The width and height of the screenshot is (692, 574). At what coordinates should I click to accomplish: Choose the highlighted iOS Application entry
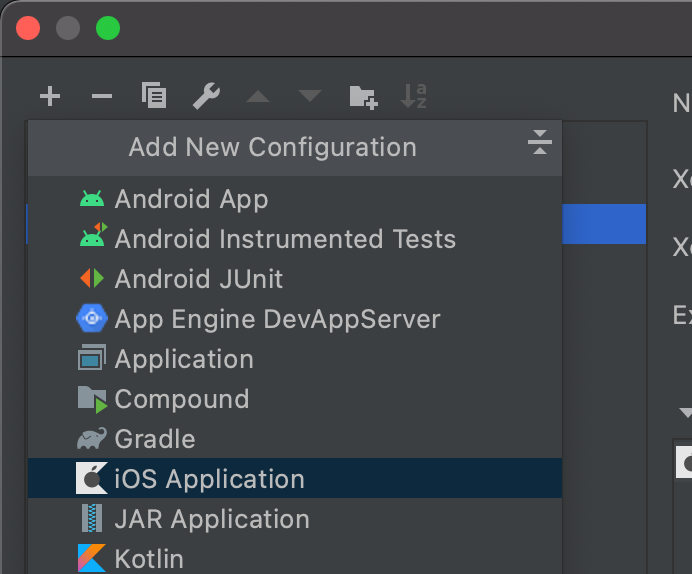[295, 479]
